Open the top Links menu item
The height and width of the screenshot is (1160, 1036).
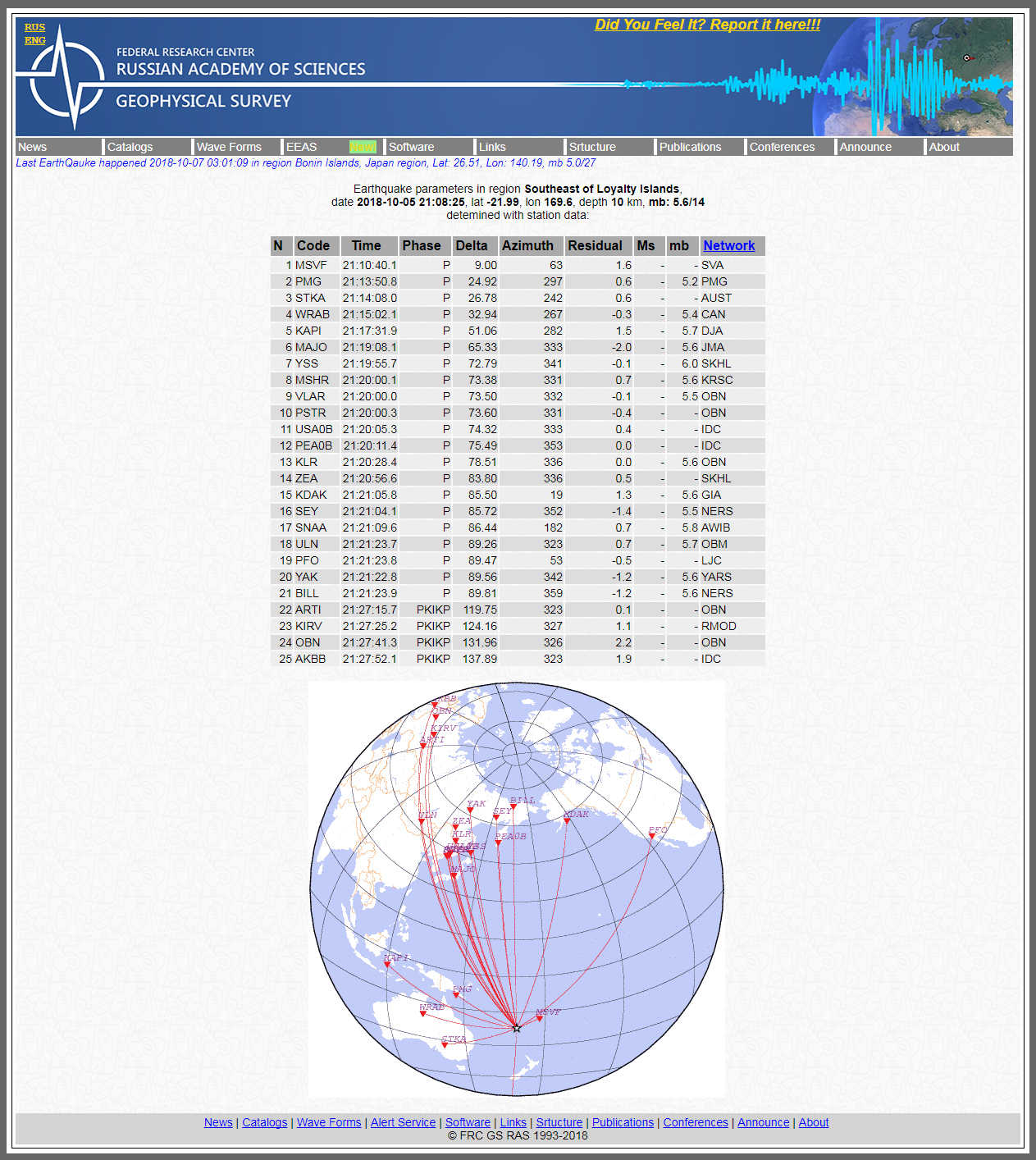(492, 147)
